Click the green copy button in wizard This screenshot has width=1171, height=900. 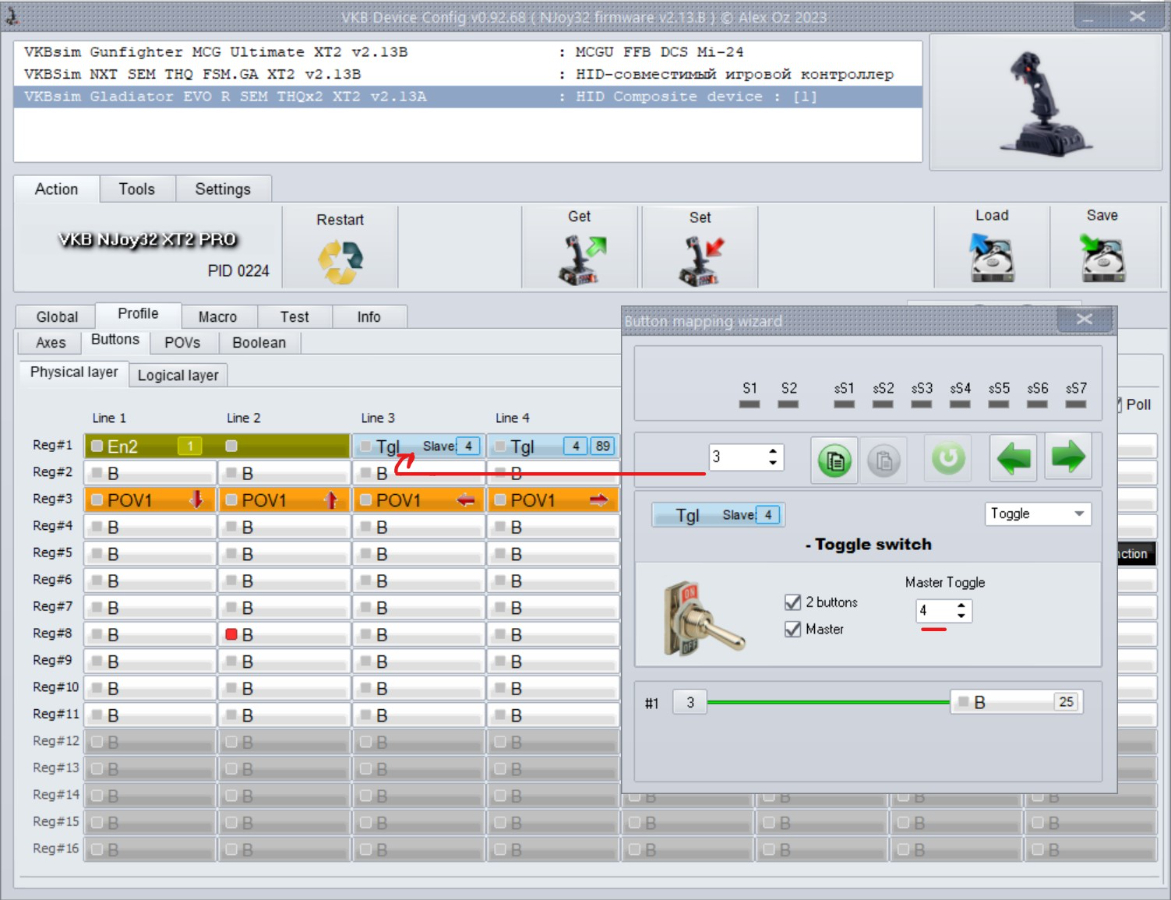coord(833,458)
